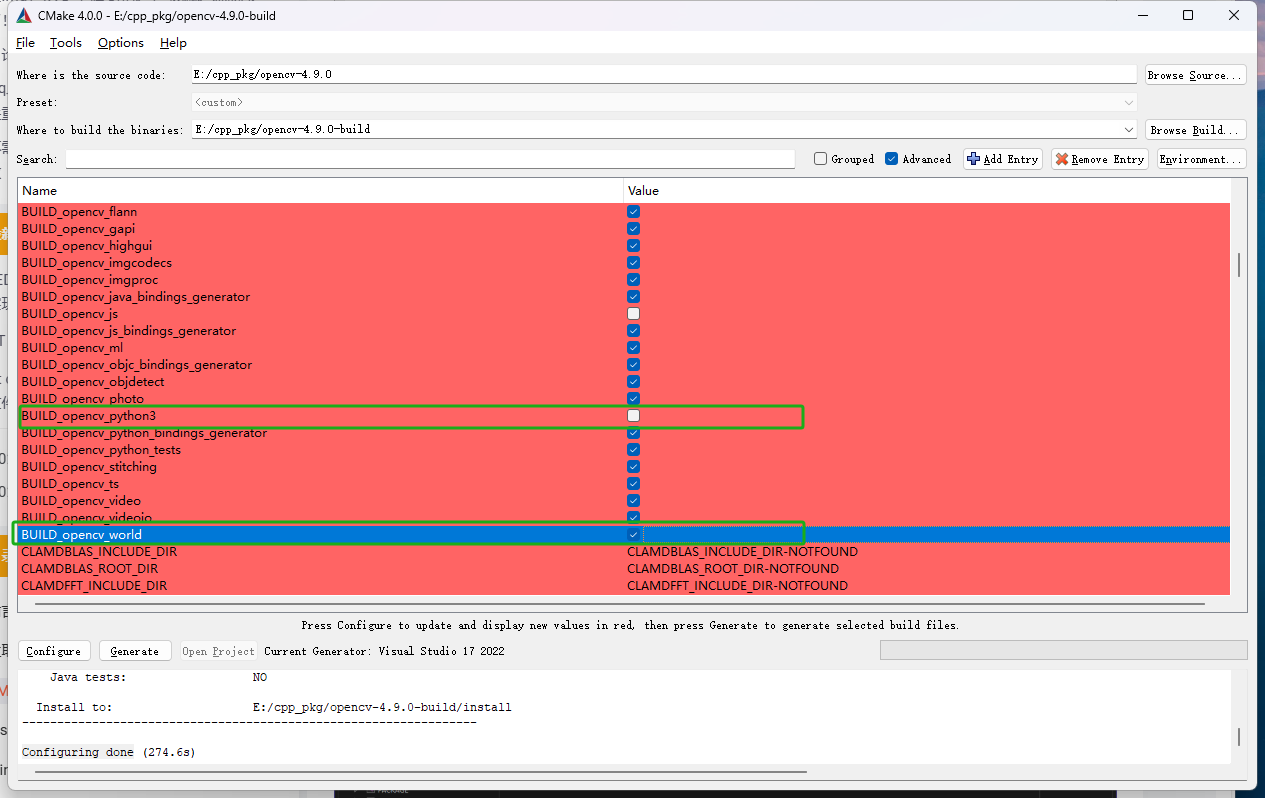Open the Preset dropdown

point(1129,101)
